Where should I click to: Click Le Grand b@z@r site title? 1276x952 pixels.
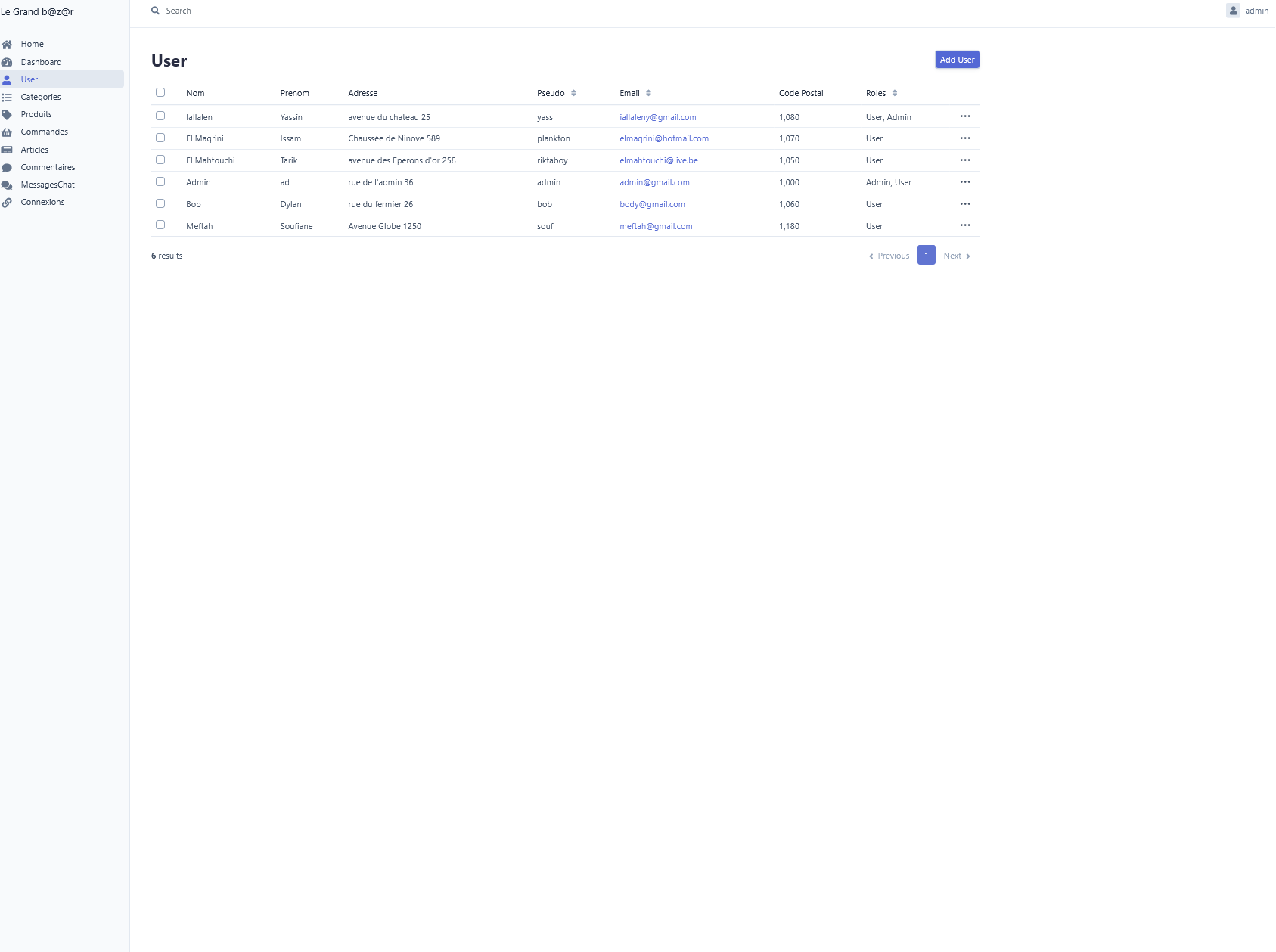click(x=37, y=12)
